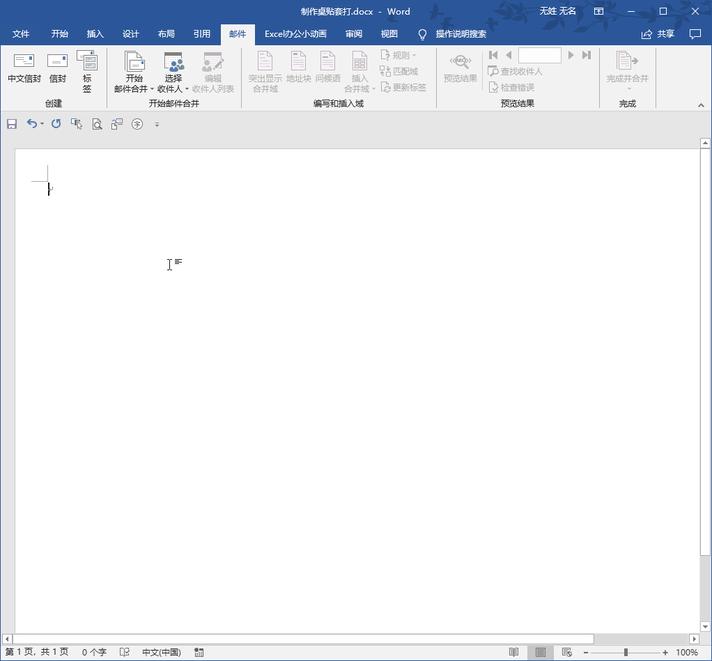The image size is (712, 661).
Task: Click the zoom slider handle
Action: tap(626, 652)
